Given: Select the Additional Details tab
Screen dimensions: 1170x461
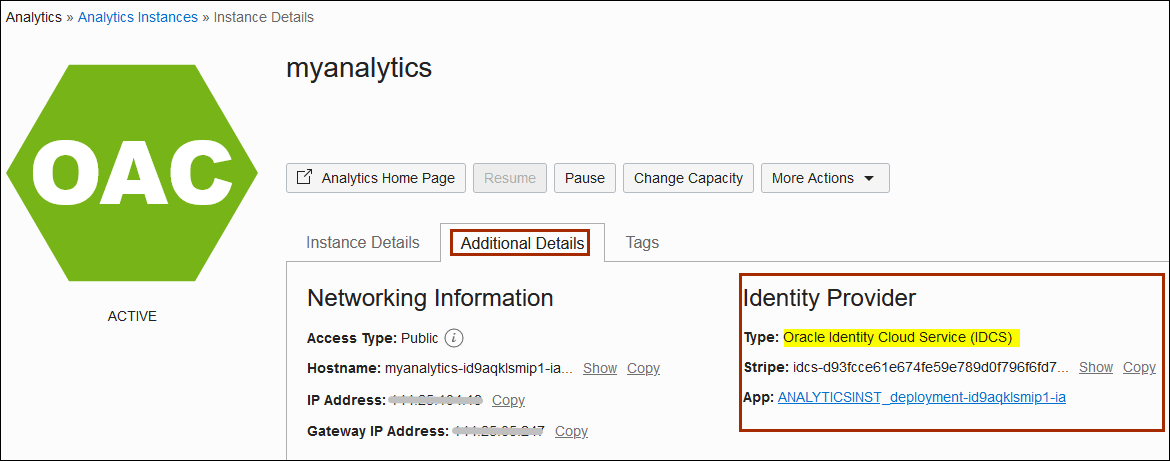Looking at the screenshot, I should (522, 243).
